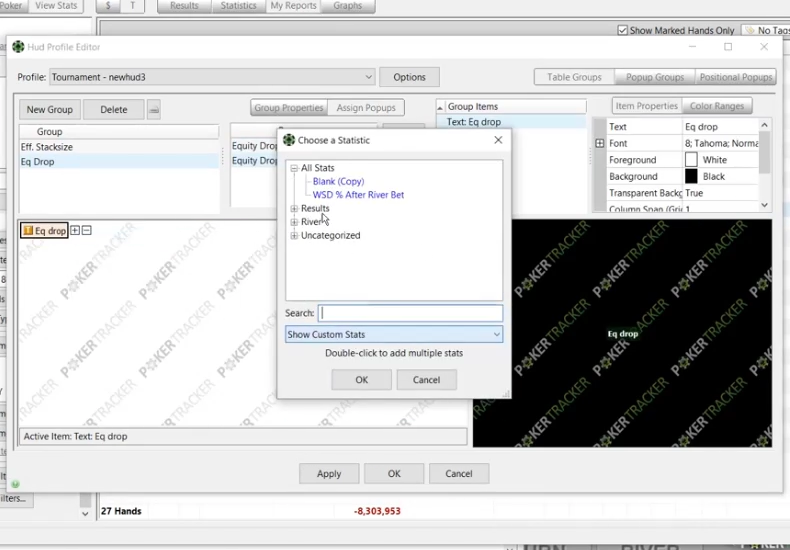The width and height of the screenshot is (790, 550).
Task: Open the Item Properties tab
Action: (646, 106)
